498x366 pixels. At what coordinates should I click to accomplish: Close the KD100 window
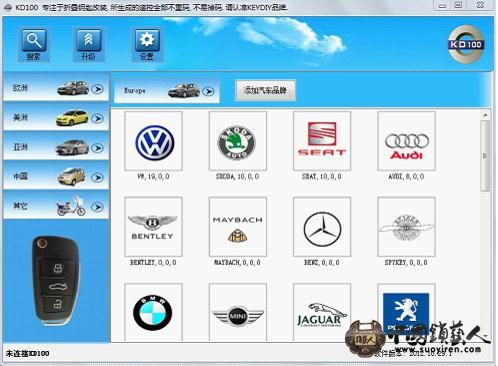[x=480, y=5]
